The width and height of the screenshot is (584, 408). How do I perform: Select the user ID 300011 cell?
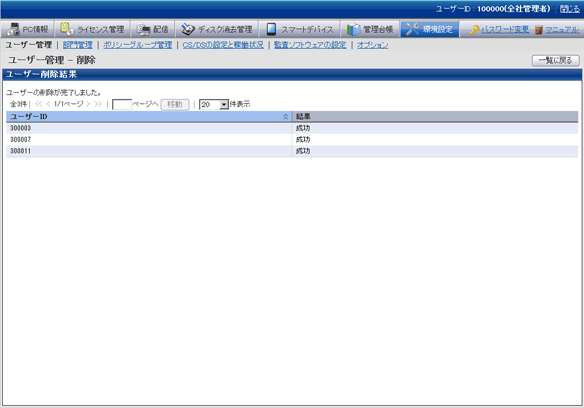[x=149, y=151]
